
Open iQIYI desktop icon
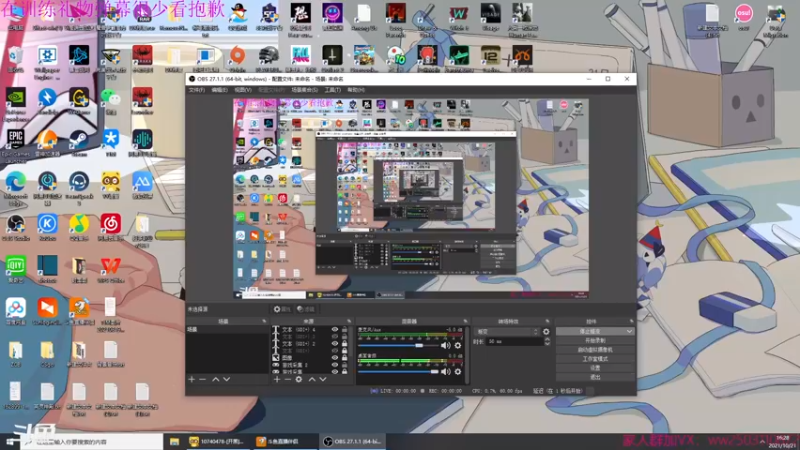(x=15, y=269)
